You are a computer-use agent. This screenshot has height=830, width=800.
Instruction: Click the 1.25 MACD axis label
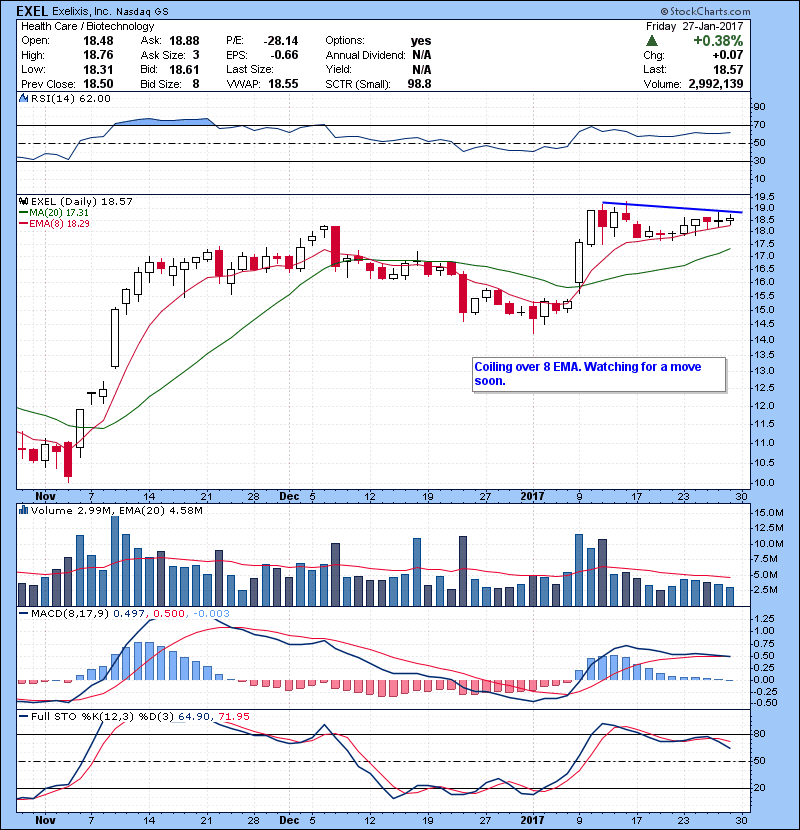pos(763,618)
